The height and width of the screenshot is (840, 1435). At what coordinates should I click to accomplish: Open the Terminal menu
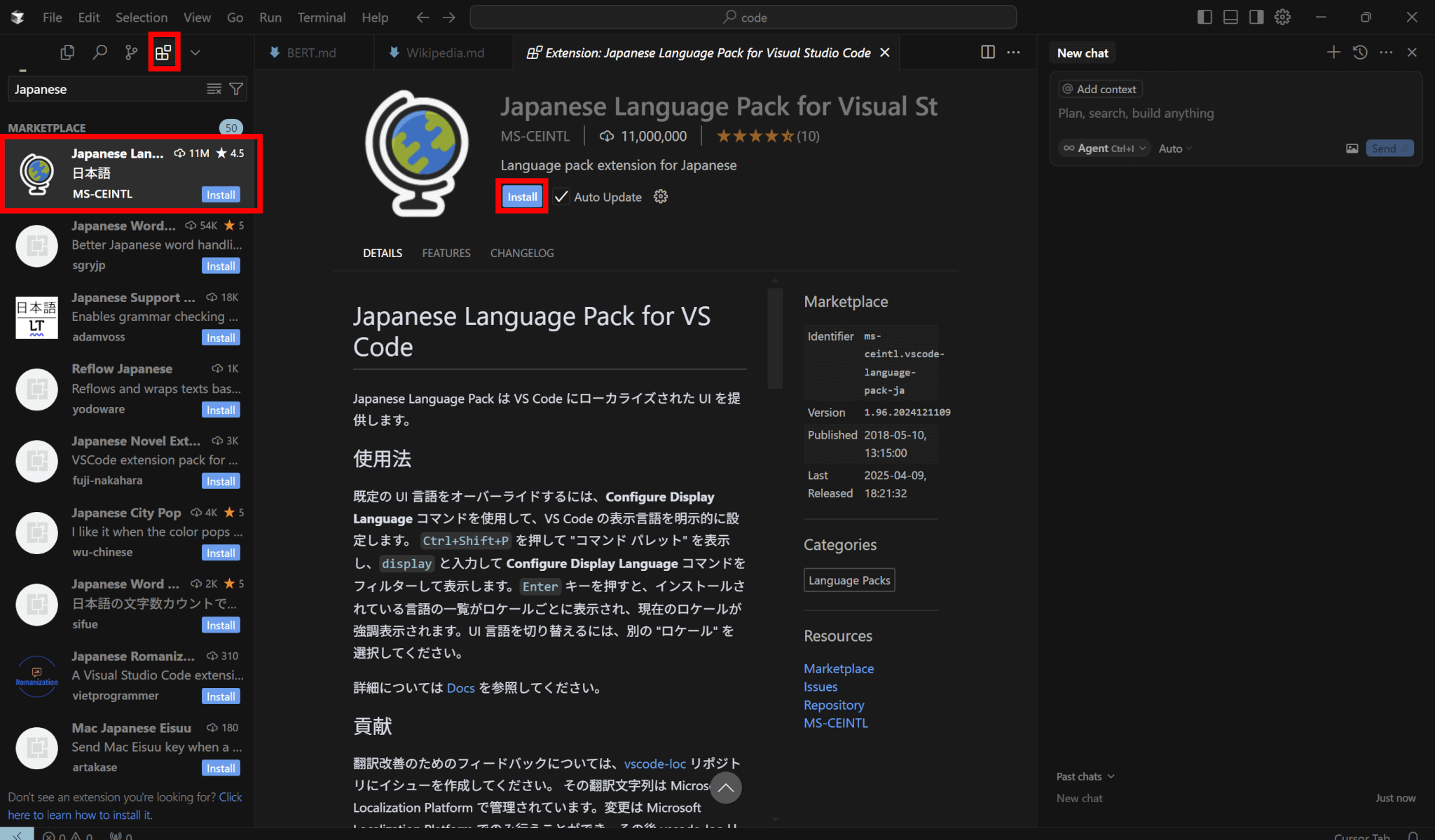322,18
